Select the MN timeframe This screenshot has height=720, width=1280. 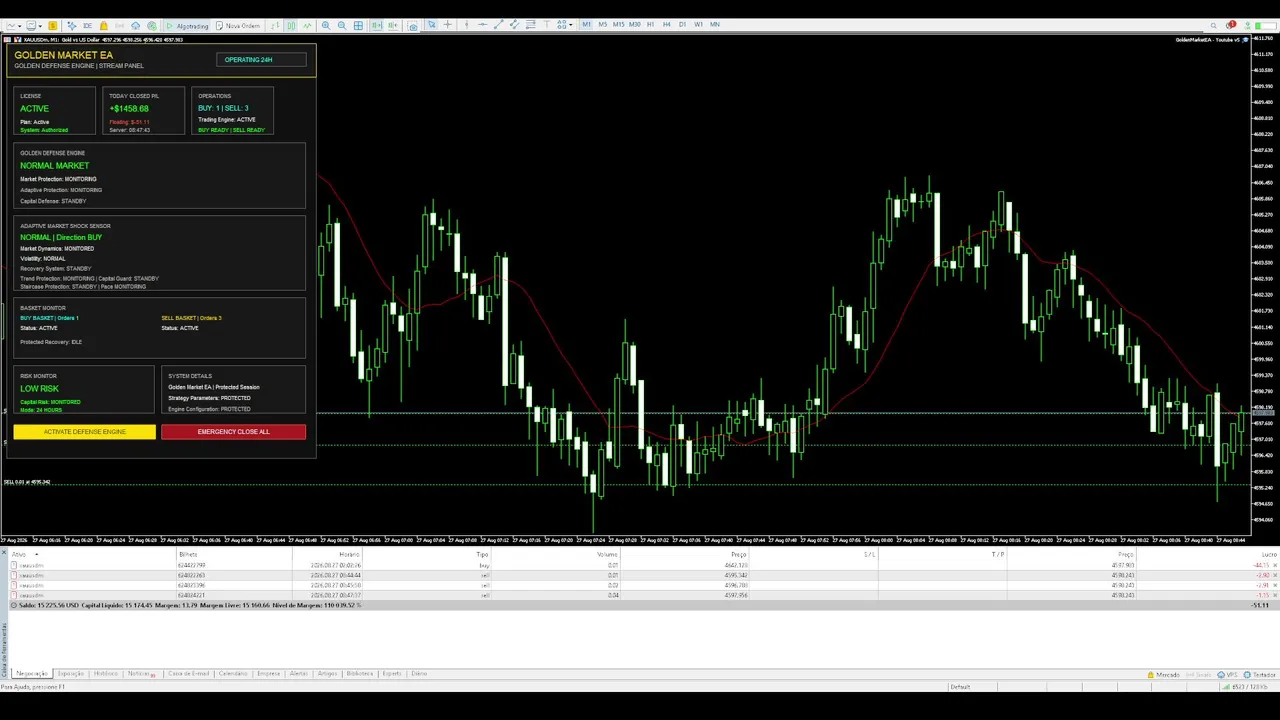[x=715, y=24]
